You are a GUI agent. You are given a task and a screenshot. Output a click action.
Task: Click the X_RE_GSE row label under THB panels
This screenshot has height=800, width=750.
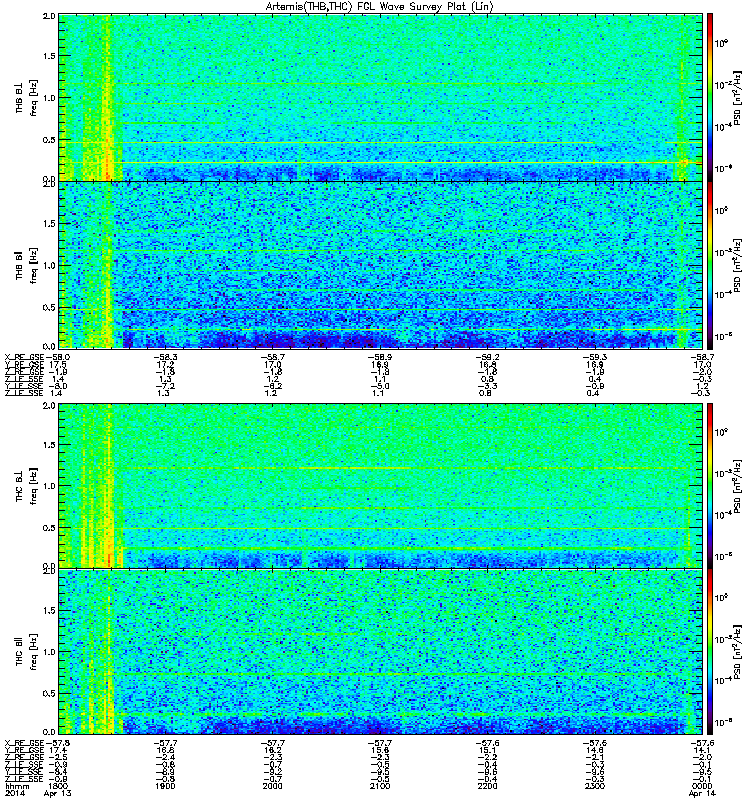pos(24,357)
